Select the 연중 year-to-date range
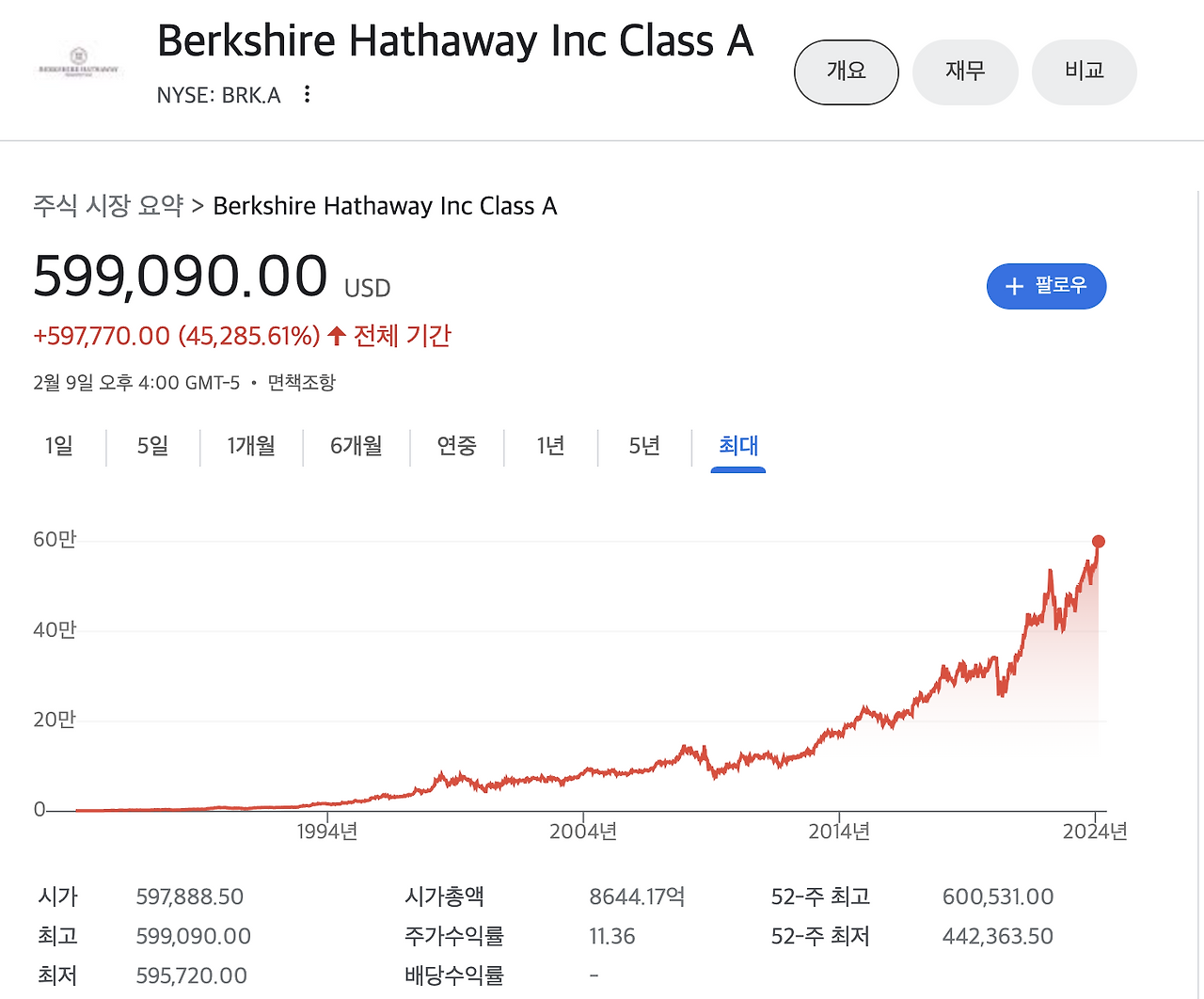The image size is (1204, 999). [456, 446]
